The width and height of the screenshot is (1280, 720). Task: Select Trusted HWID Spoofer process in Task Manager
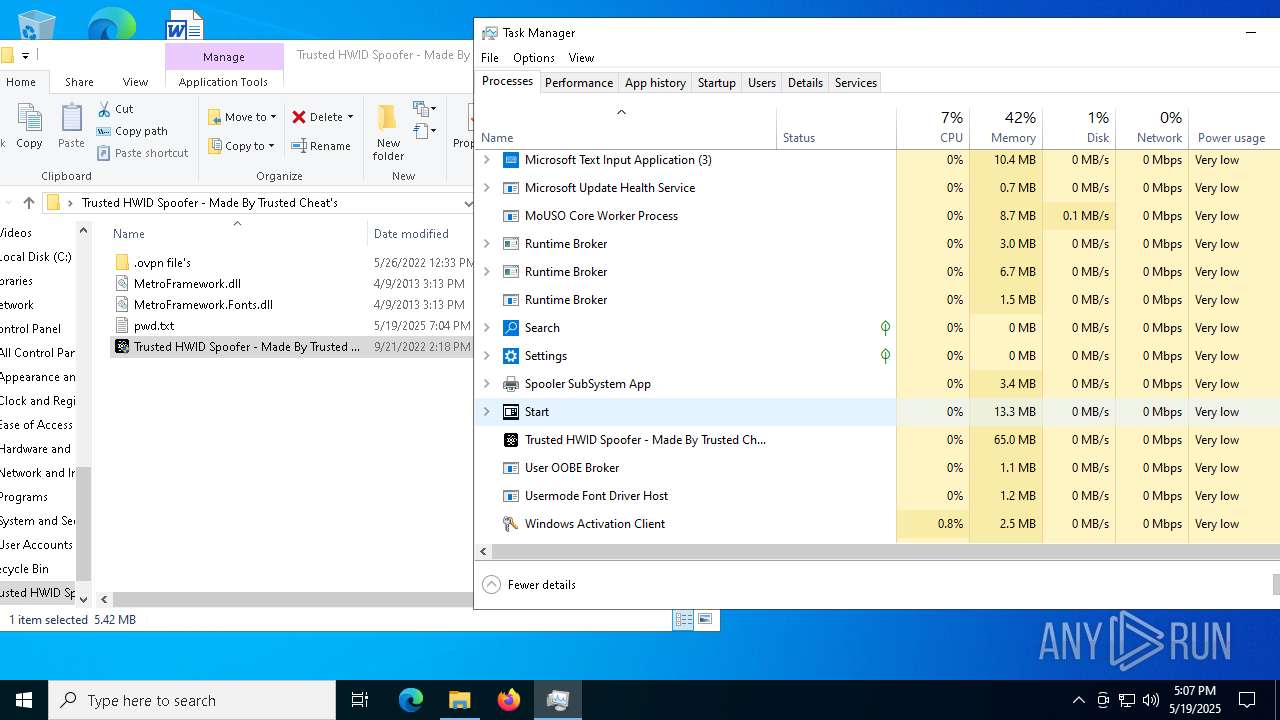877,440
